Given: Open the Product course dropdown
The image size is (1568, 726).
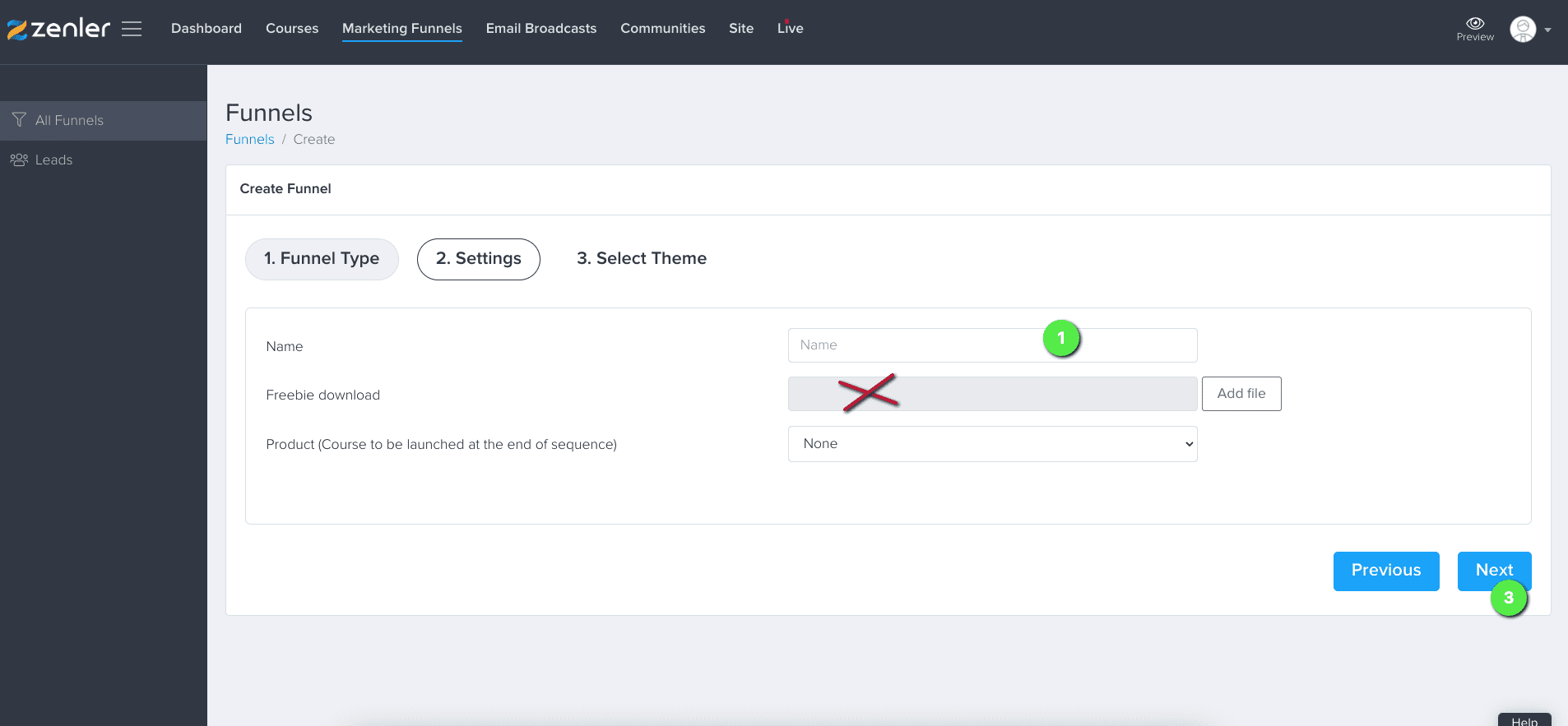Looking at the screenshot, I should [992, 444].
